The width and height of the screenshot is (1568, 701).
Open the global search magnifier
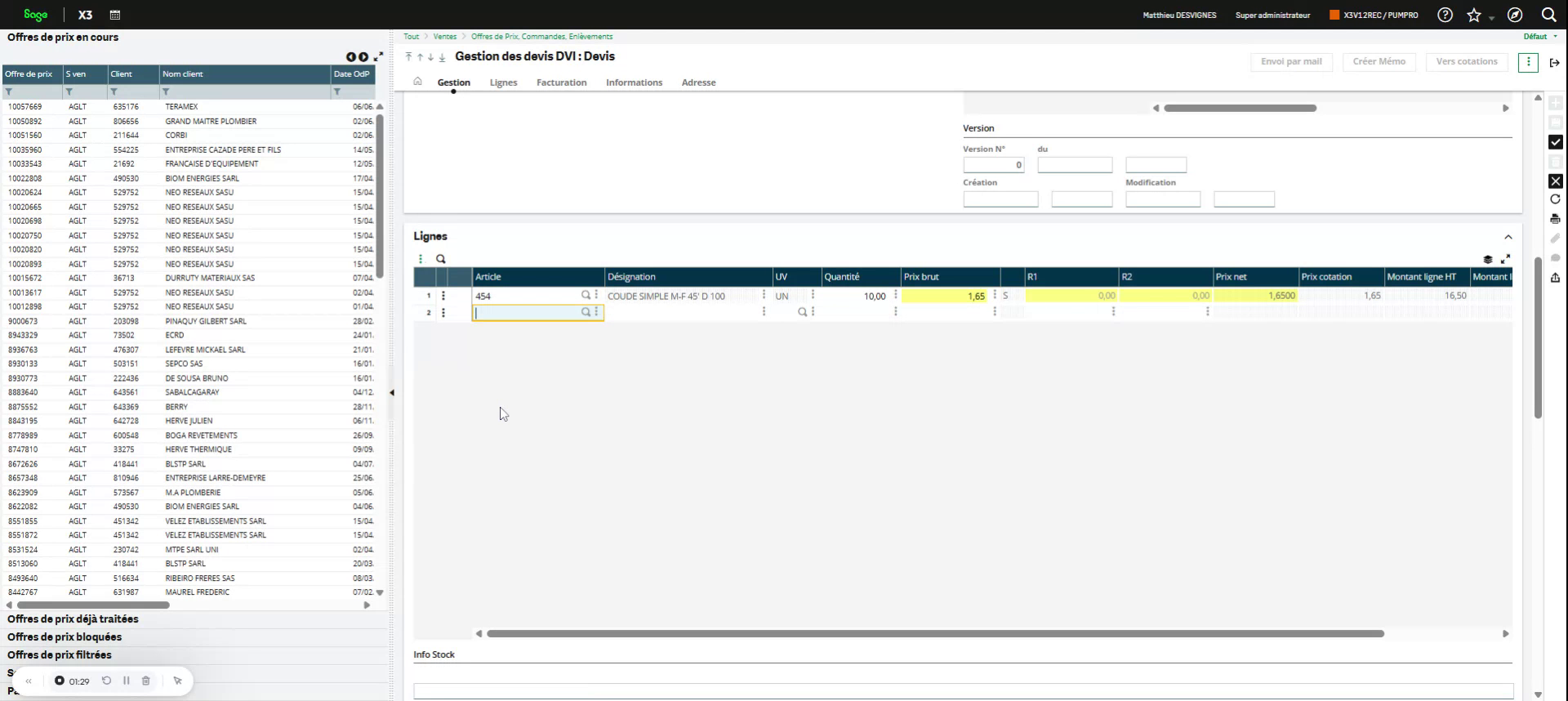1548,15
